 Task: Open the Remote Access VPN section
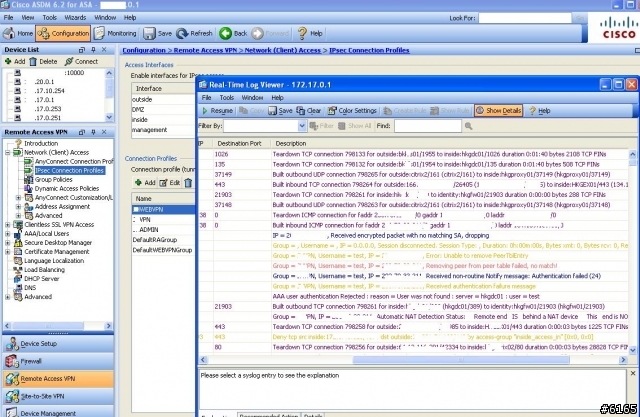click(58, 379)
